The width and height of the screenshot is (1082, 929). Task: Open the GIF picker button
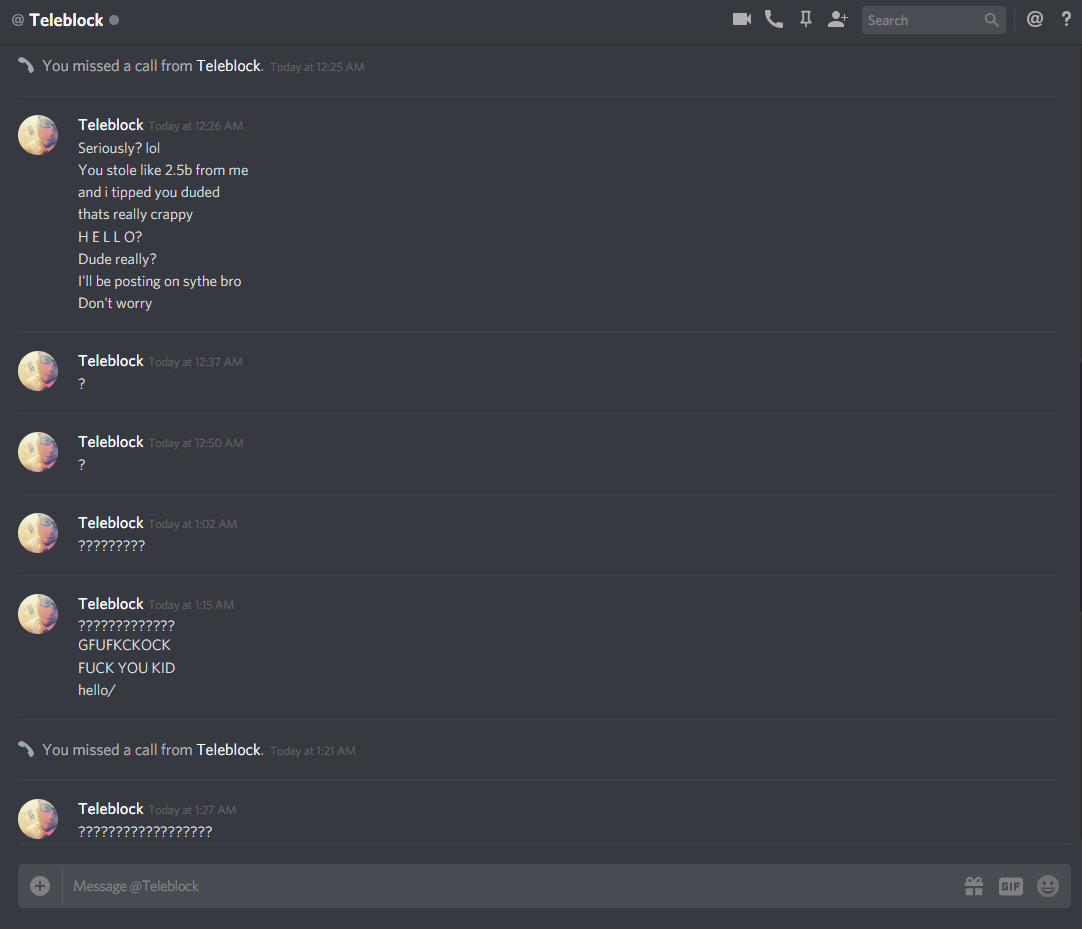click(x=1010, y=886)
